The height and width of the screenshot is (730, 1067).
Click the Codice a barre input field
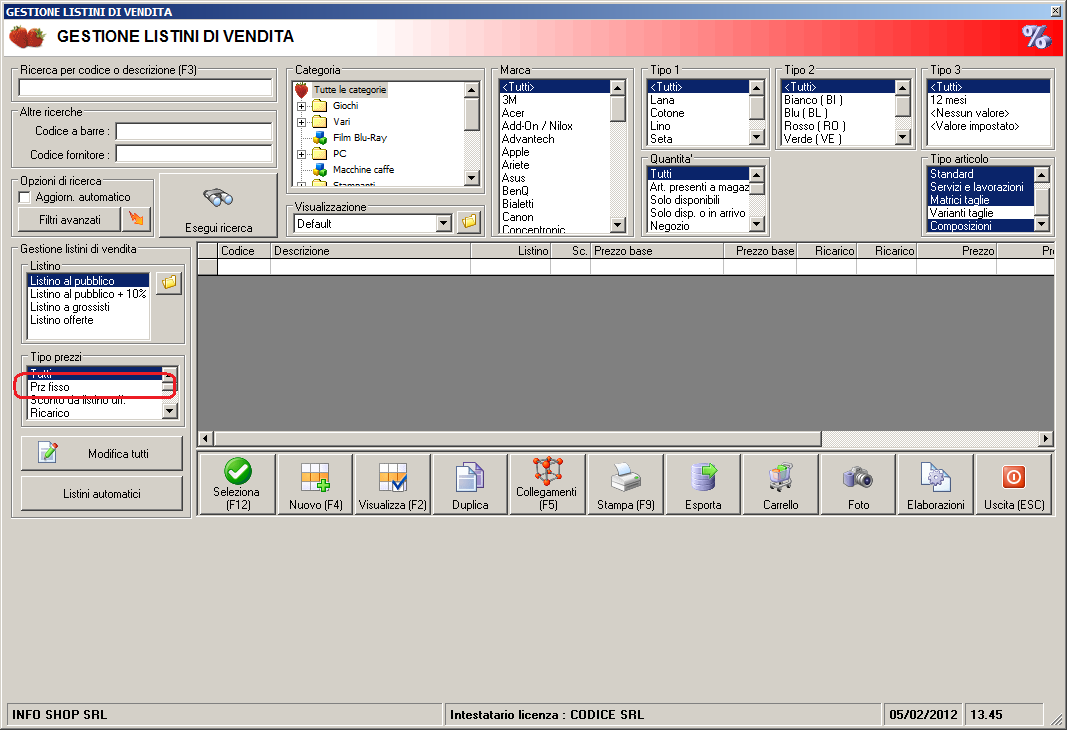click(x=194, y=131)
